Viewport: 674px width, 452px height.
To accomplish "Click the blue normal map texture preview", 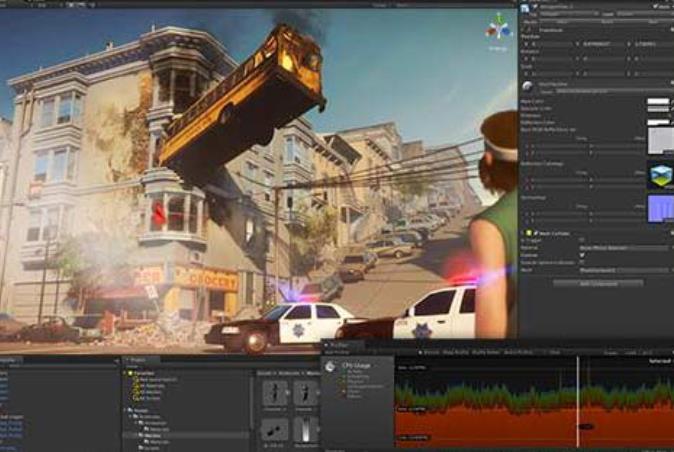I will click(659, 209).
